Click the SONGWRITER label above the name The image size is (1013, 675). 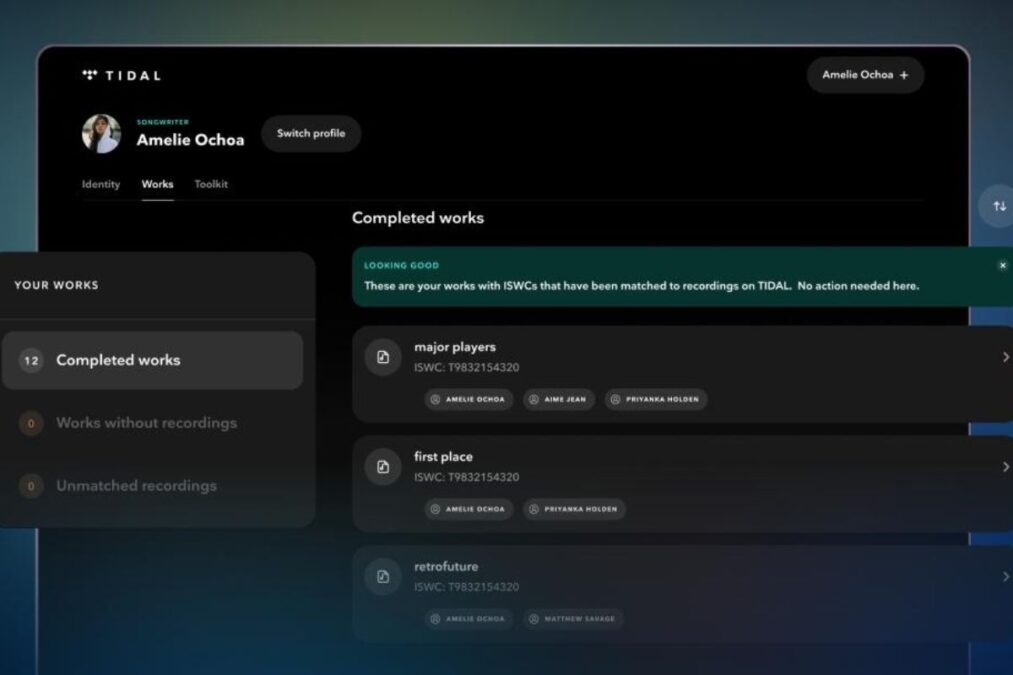click(x=163, y=122)
